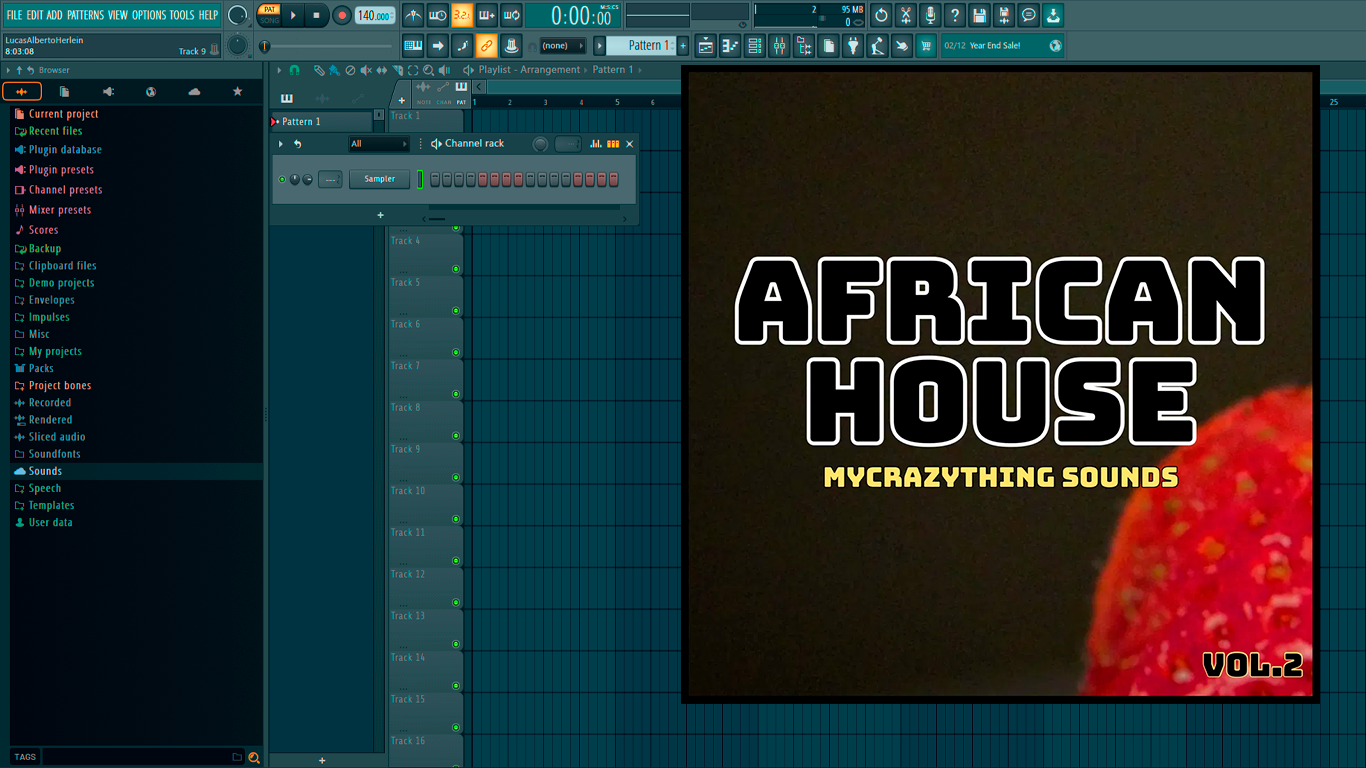Open the Browser toolbar icon
This screenshot has width=1366, height=768.
coord(804,45)
